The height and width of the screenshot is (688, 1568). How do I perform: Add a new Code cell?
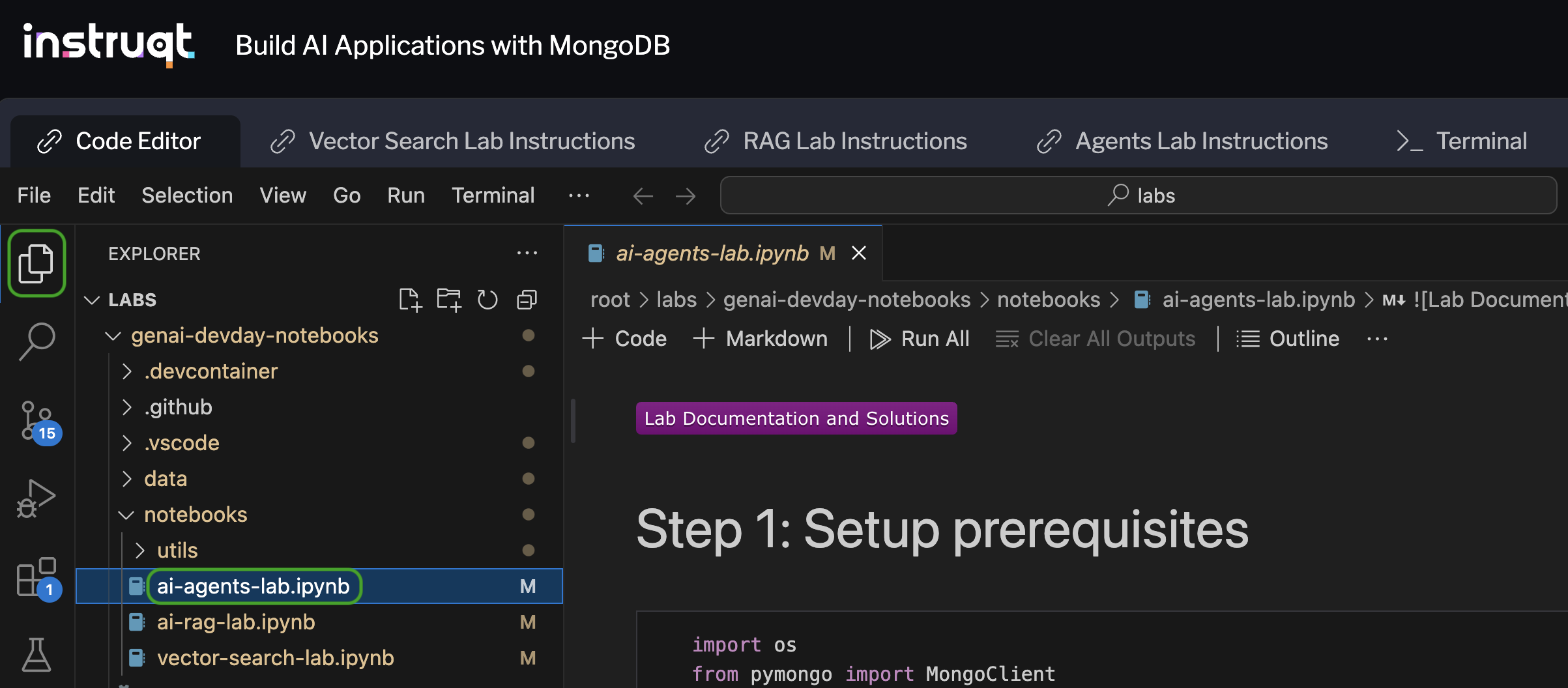click(624, 339)
